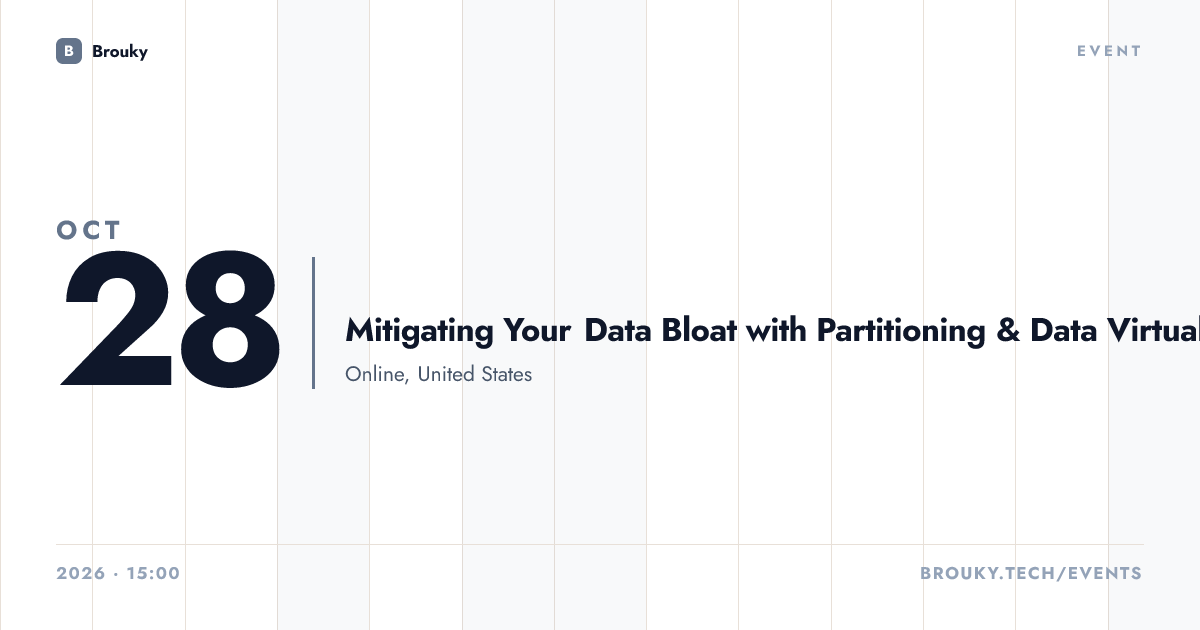Click the EVENT label in the header
This screenshot has width=1200, height=630.
pyautogui.click(x=1109, y=51)
